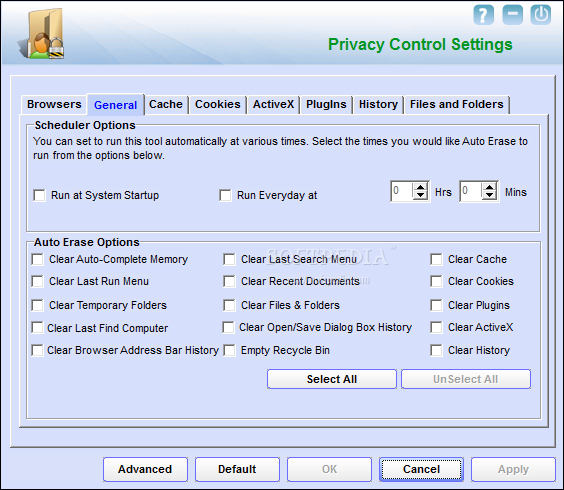
Task: Click the Default button
Action: click(237, 469)
